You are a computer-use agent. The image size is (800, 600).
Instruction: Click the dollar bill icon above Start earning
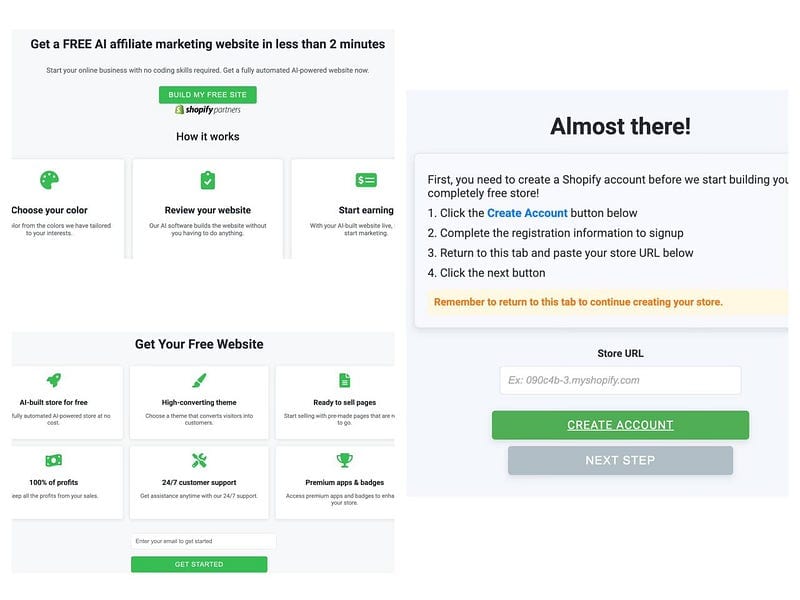(x=366, y=180)
